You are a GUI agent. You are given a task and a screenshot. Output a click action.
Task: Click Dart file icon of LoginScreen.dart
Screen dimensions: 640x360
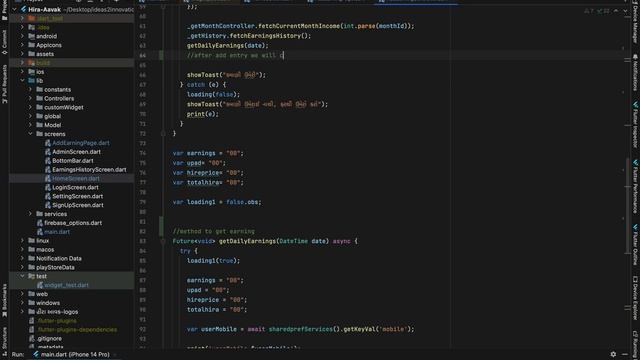(x=48, y=187)
